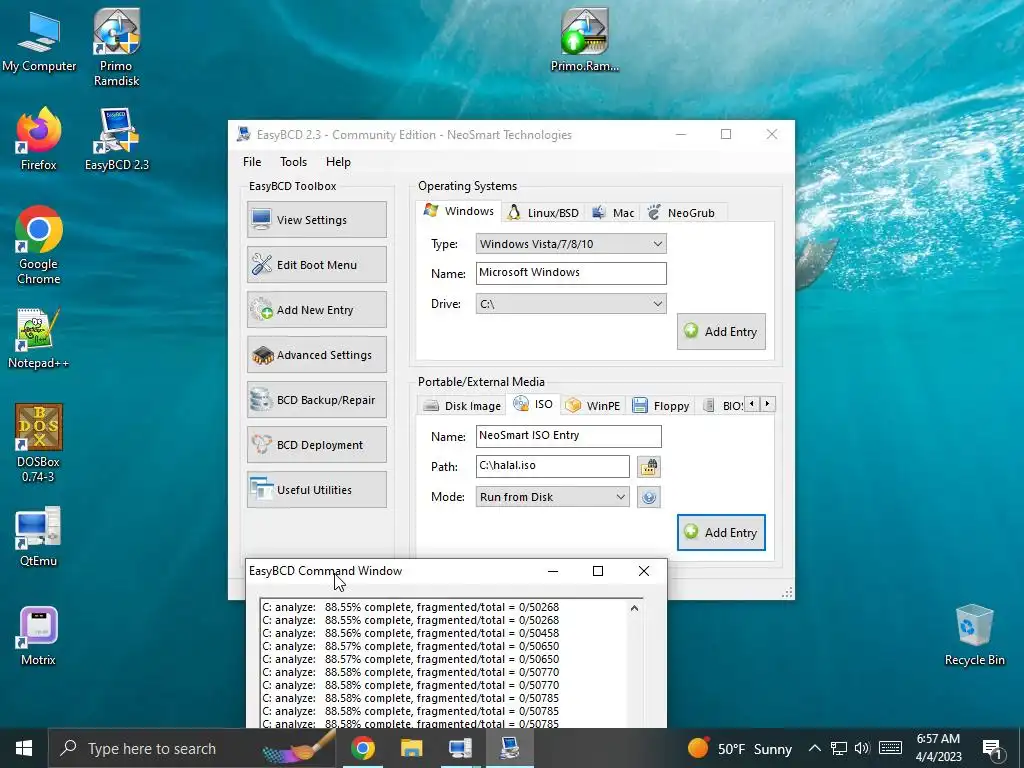Open Primo Ramdisk desktop shortcut
Viewport: 1024px width, 768px height.
[x=116, y=48]
